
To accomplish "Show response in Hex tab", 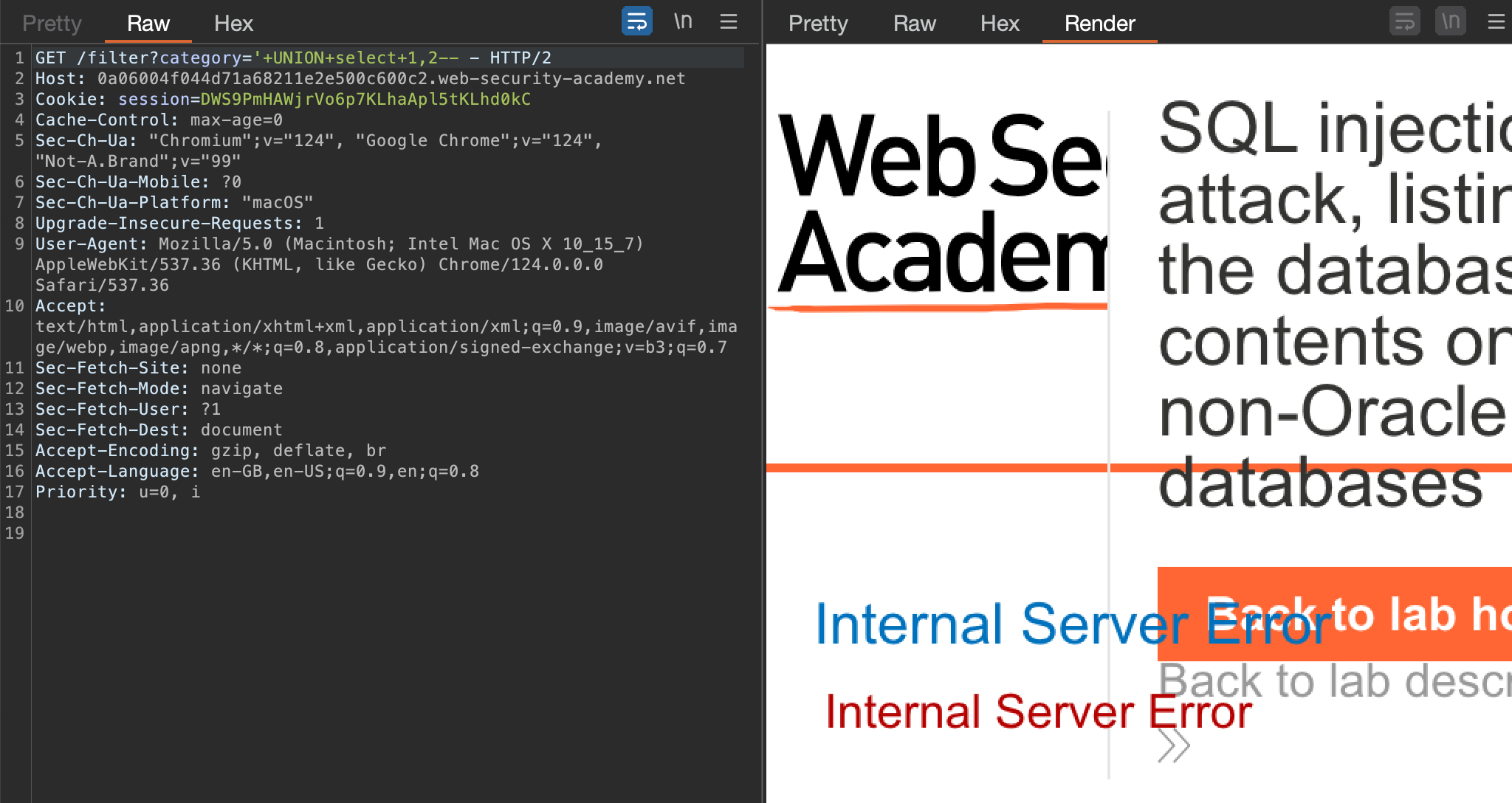I will (x=1000, y=24).
